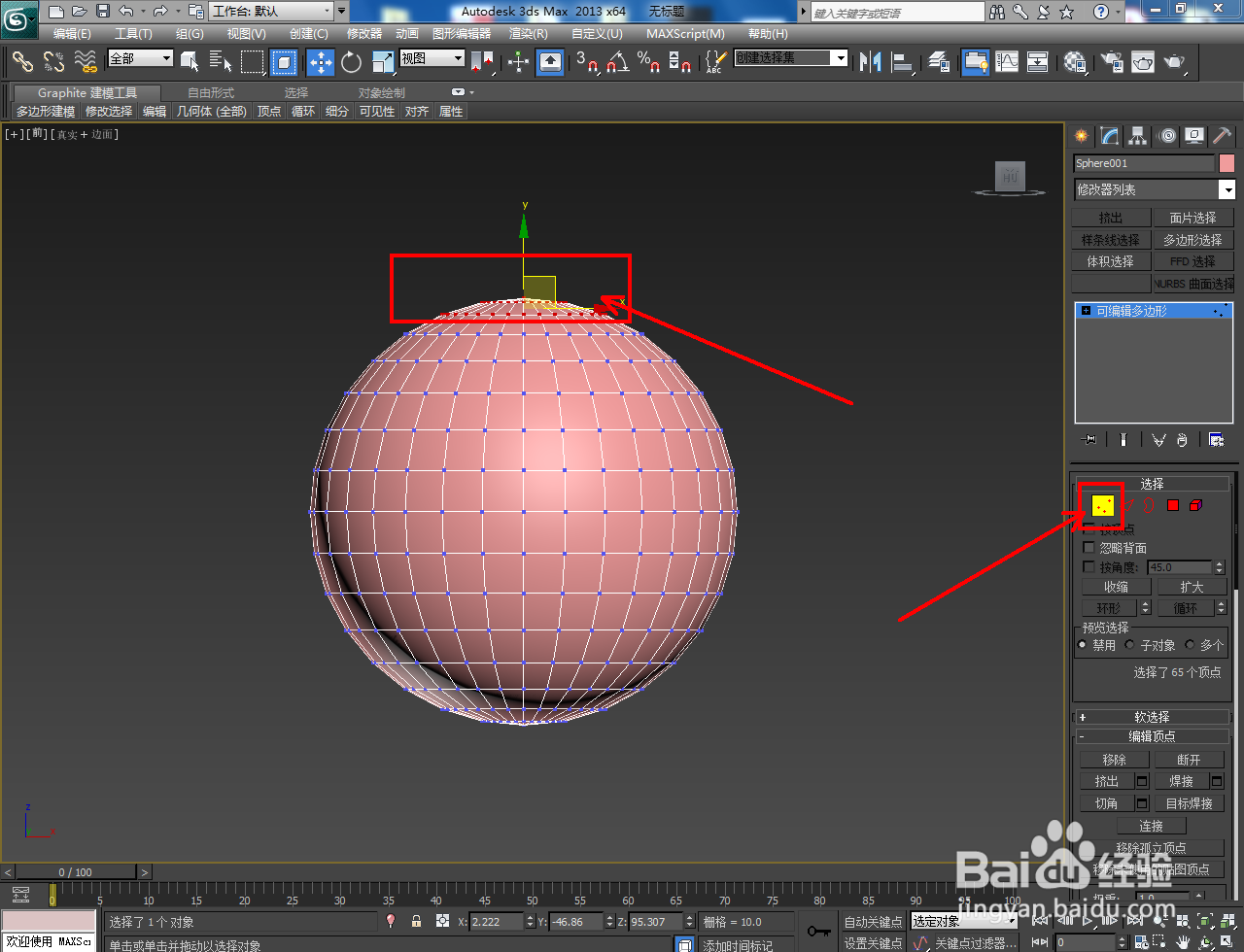
Task: Click the Render Production teapot
Action: (x=1175, y=62)
